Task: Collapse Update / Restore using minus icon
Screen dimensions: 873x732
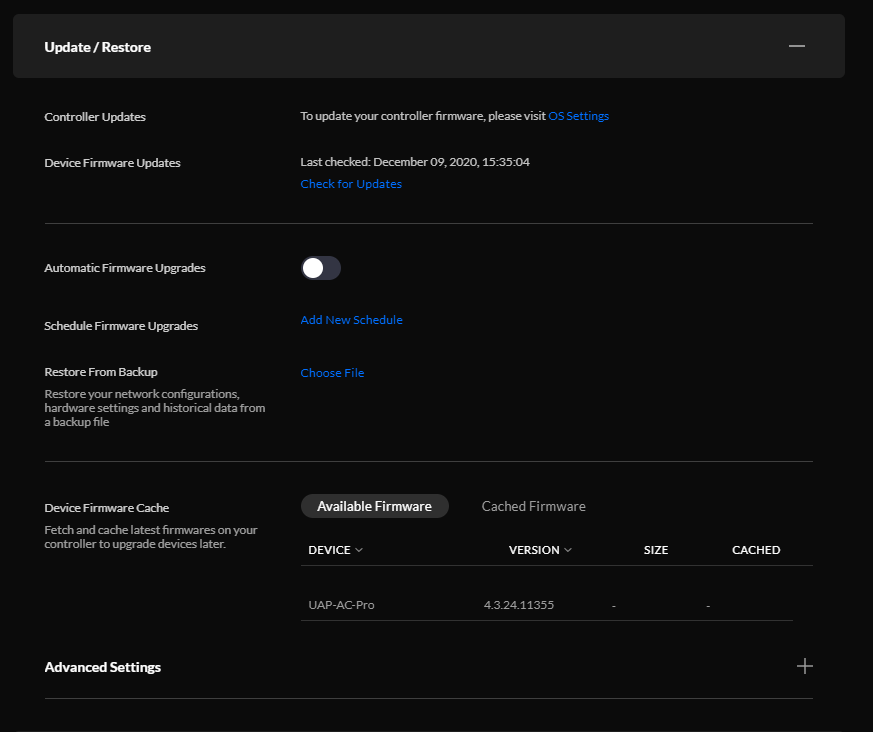Action: click(x=796, y=46)
